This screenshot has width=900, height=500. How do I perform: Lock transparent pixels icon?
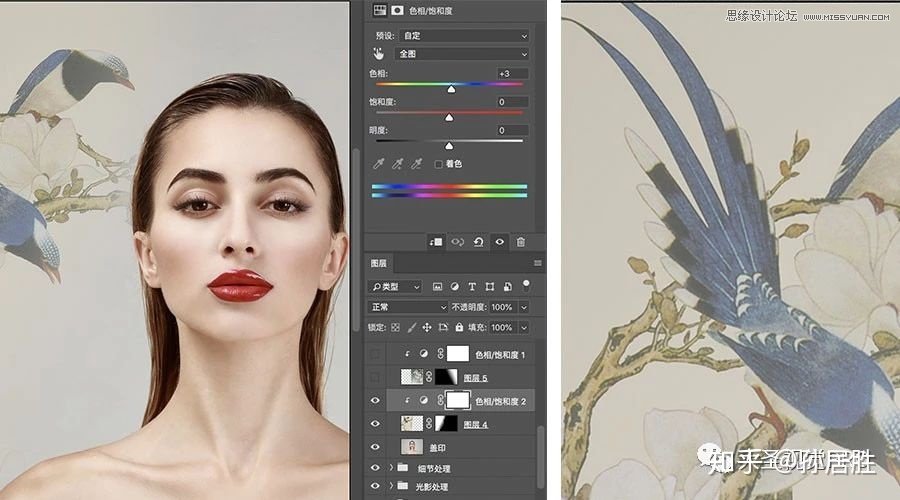pos(395,327)
